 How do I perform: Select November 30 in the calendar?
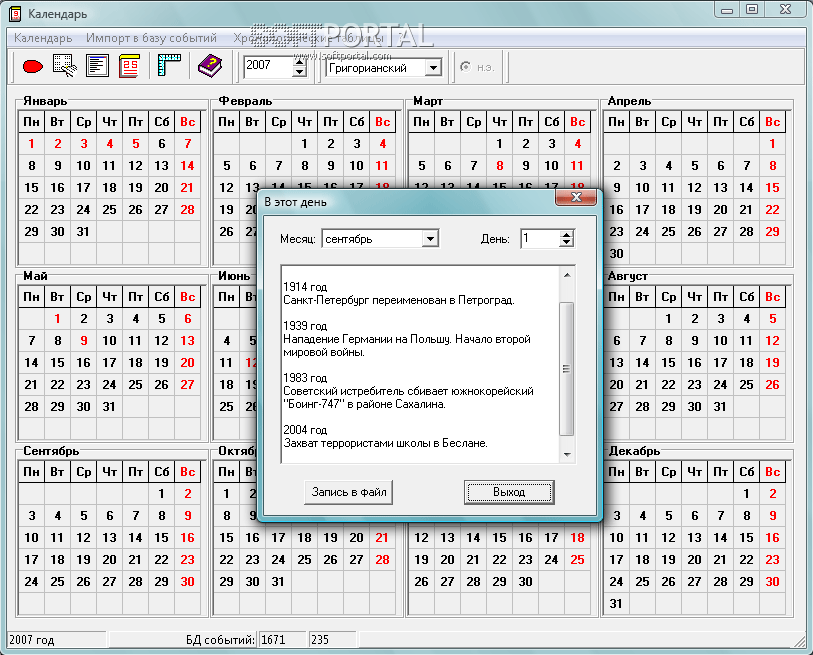(525, 582)
